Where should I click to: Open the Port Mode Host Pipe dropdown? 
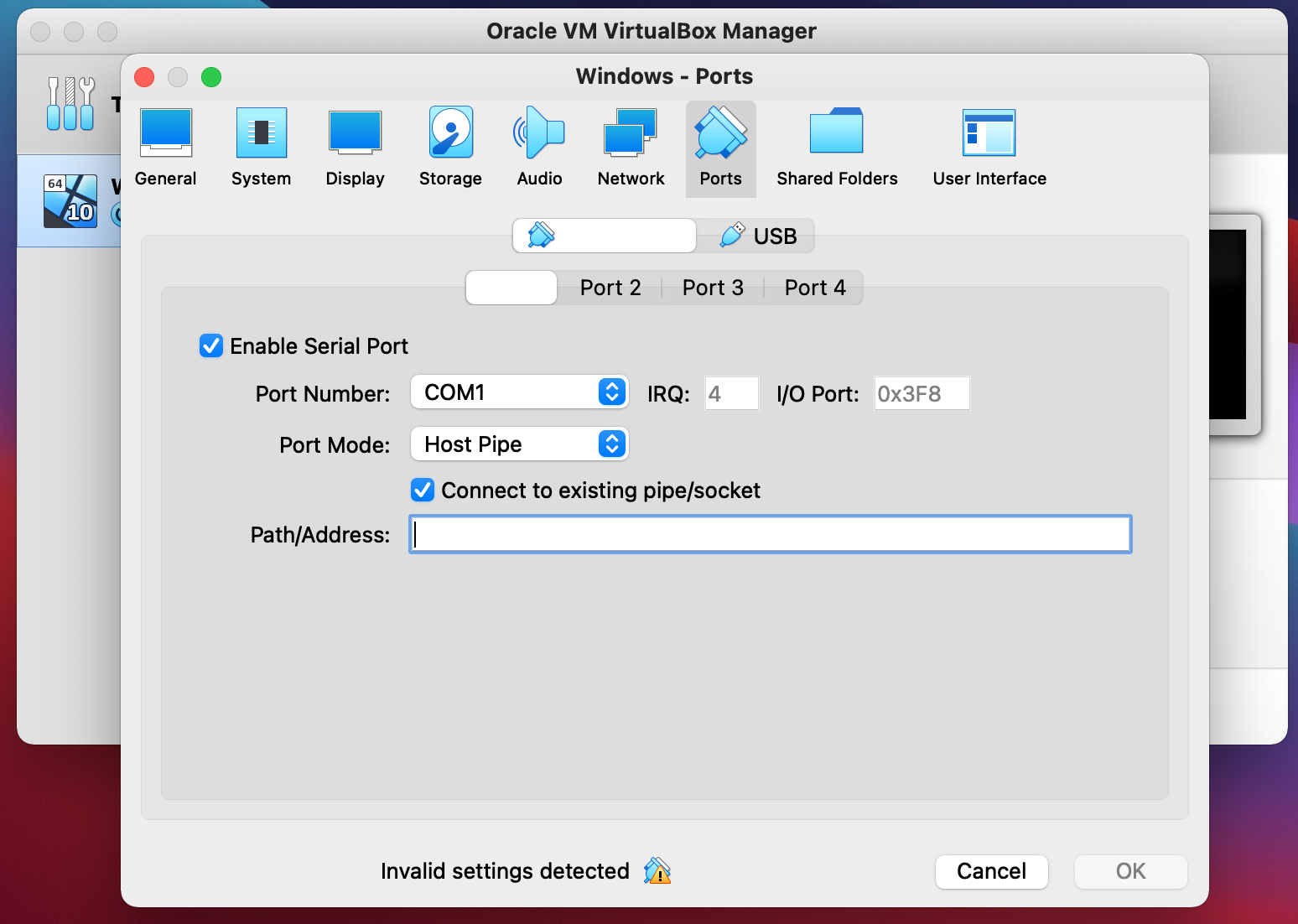(519, 444)
